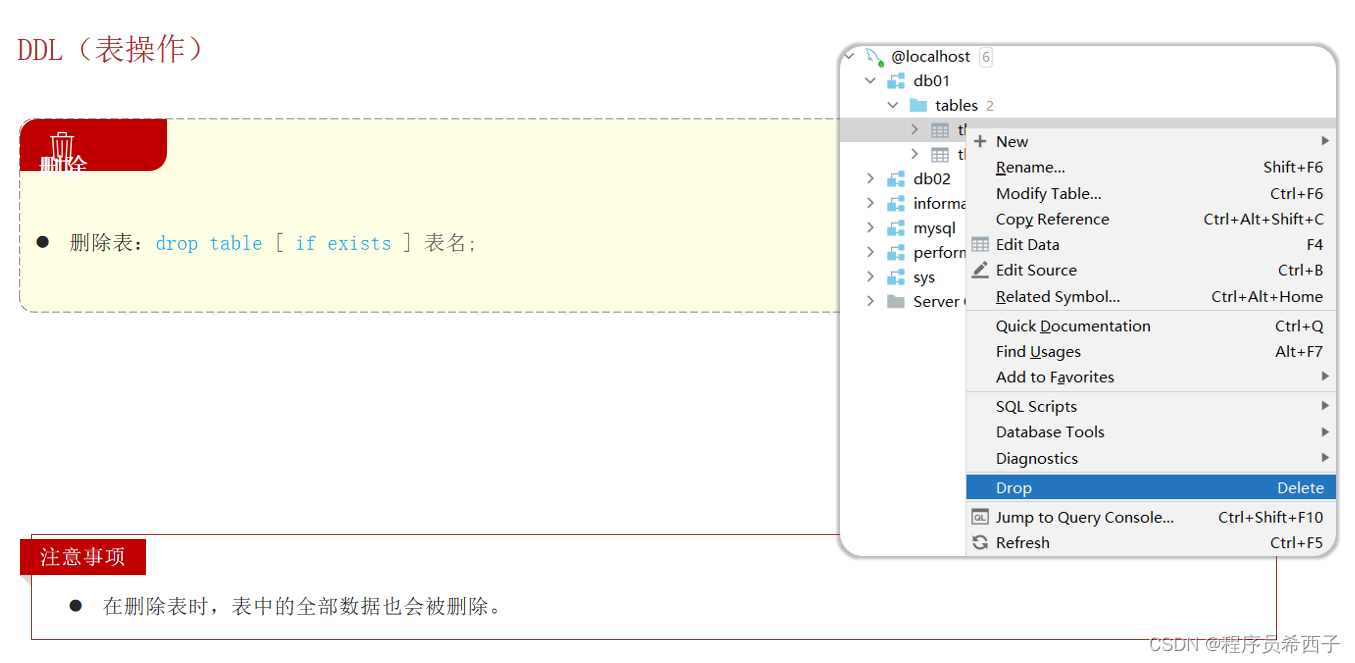Expand the mysql schema node
This screenshot has height=663, width=1355.
(x=871, y=228)
